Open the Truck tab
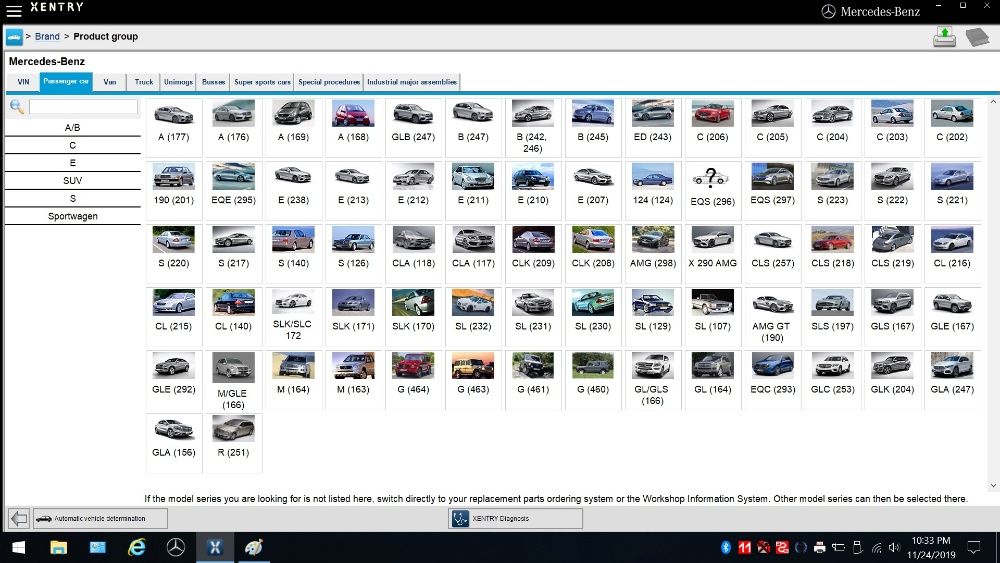Viewport: 1000px width, 563px height. point(144,82)
